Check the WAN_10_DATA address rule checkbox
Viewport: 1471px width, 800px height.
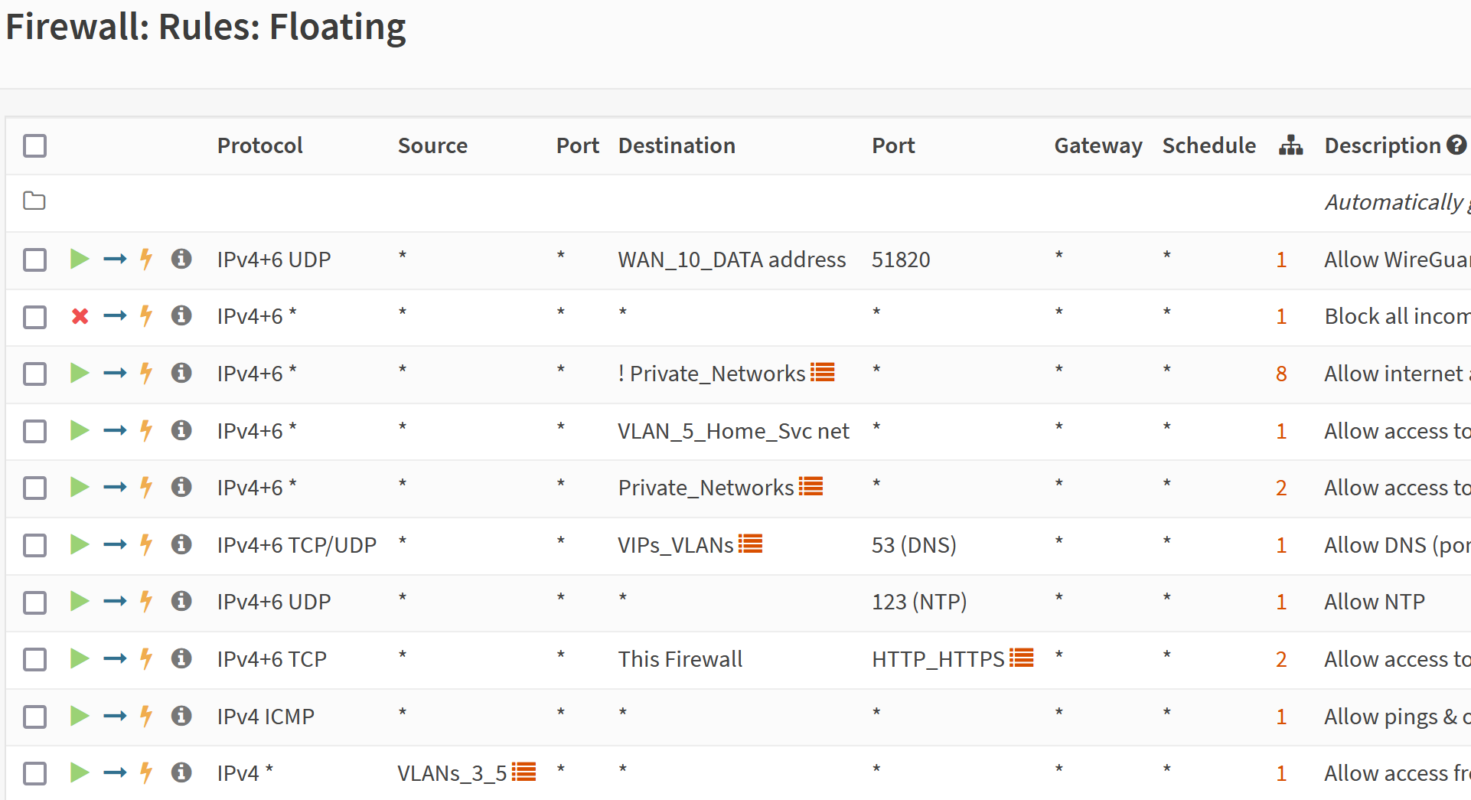(35, 260)
